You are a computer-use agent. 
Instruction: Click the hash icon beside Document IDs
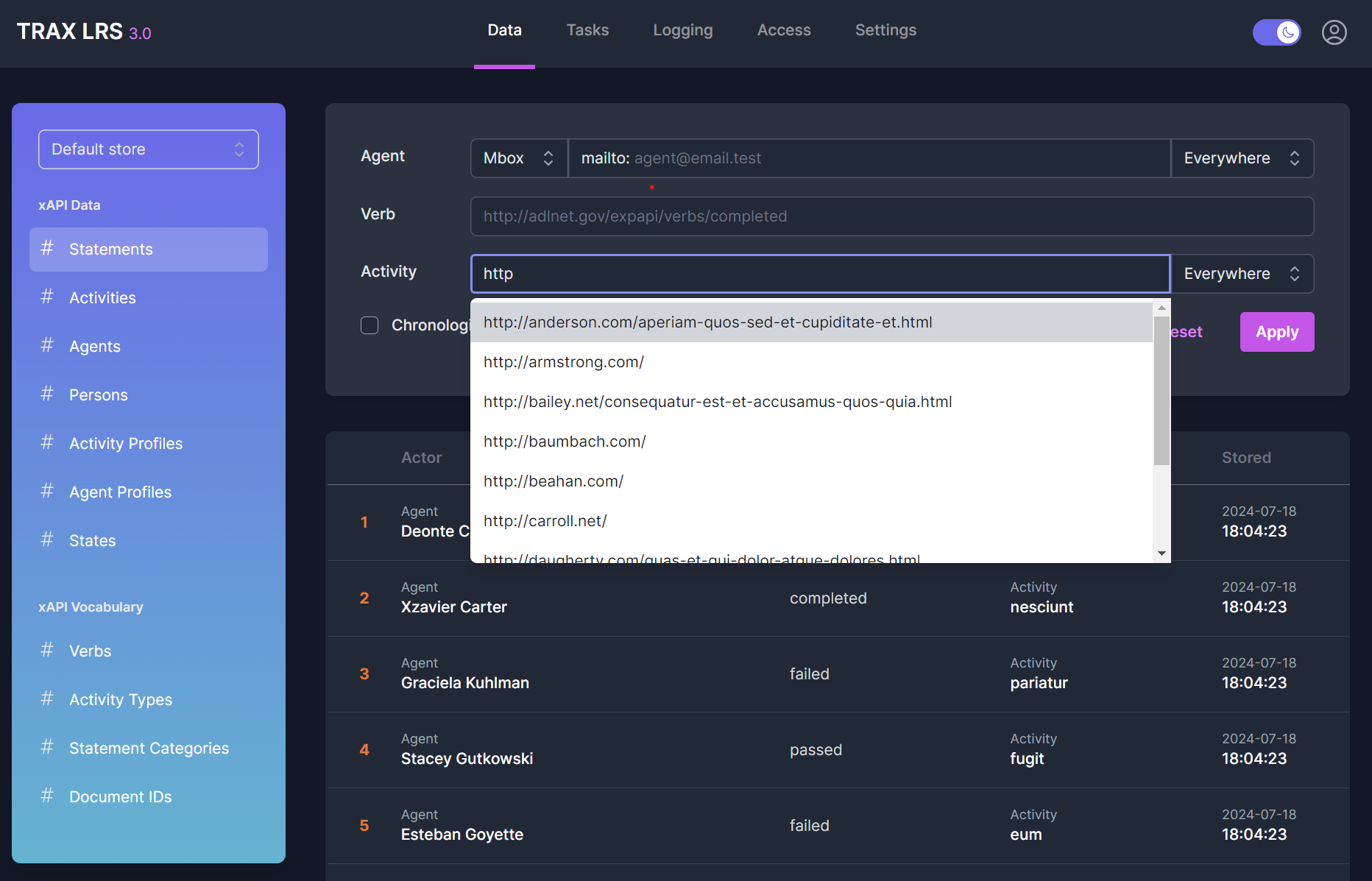(x=47, y=796)
